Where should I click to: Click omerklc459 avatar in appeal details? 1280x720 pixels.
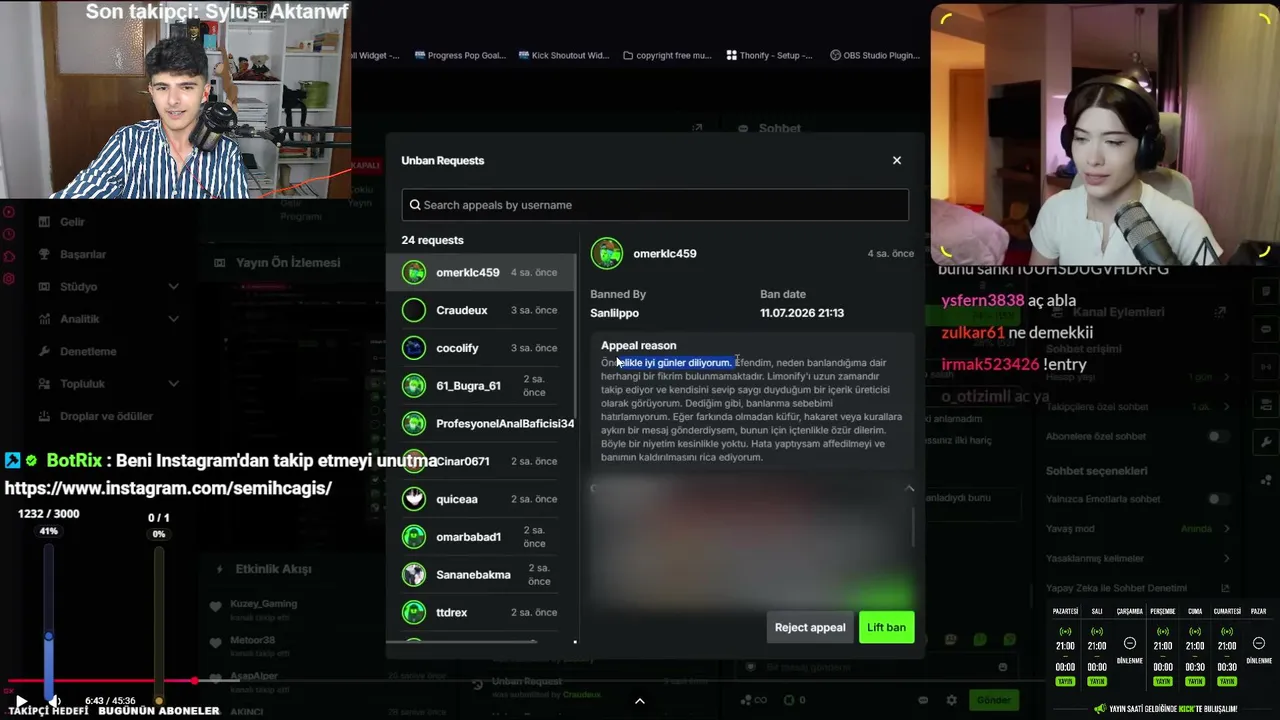607,253
